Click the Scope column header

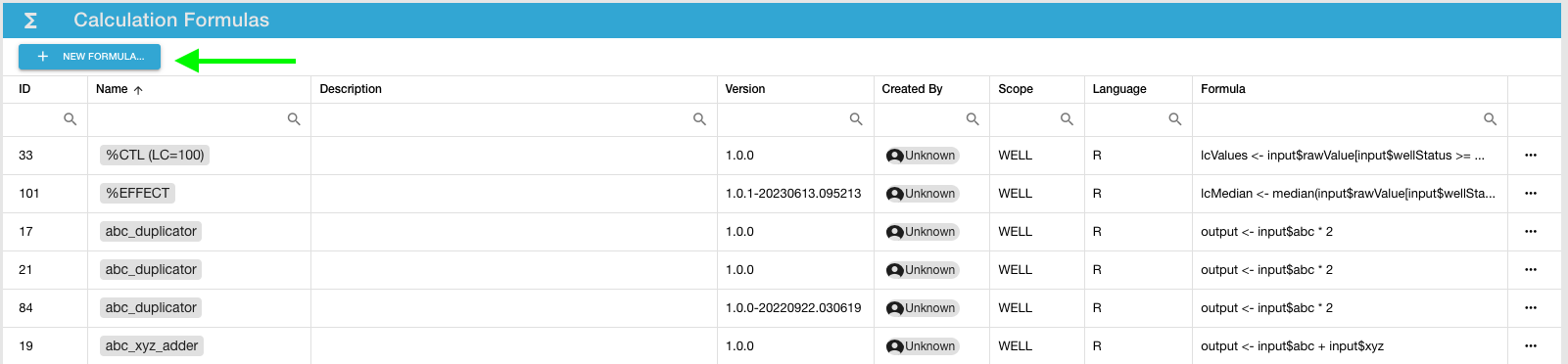(1016, 89)
